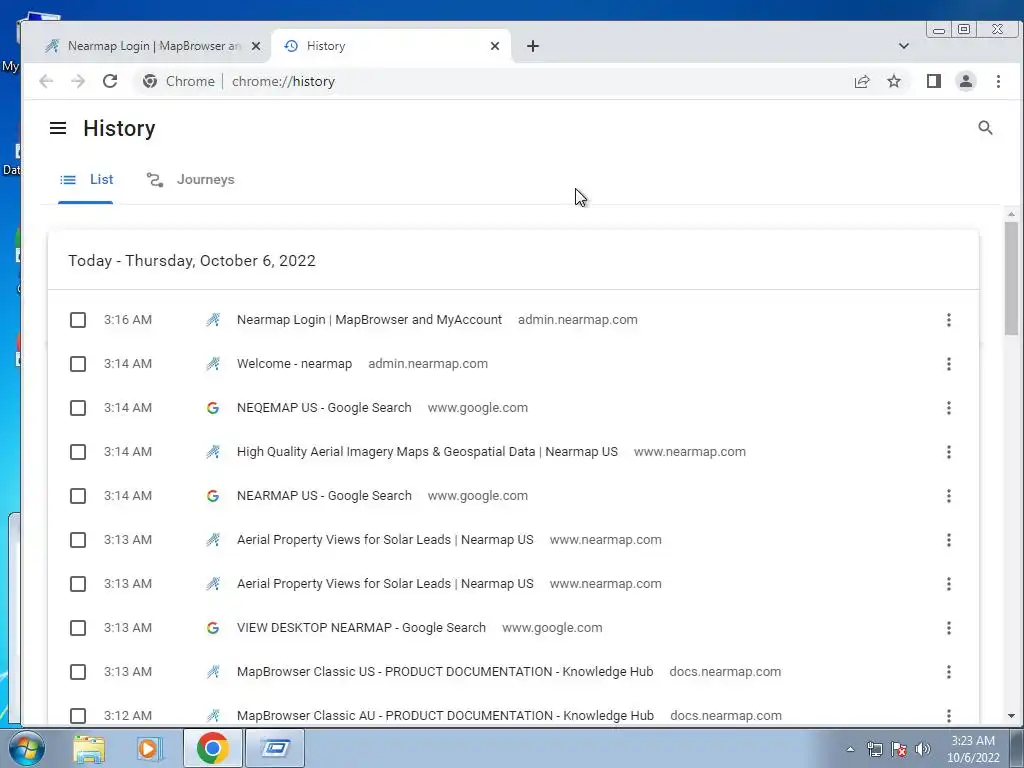Open the Chrome side panel icon

934,81
